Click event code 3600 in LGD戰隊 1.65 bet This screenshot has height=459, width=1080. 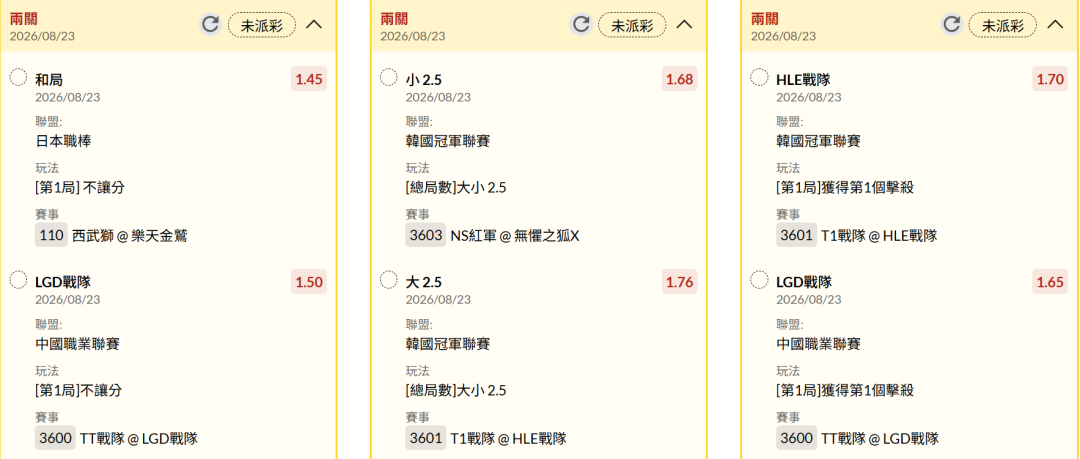click(x=796, y=438)
